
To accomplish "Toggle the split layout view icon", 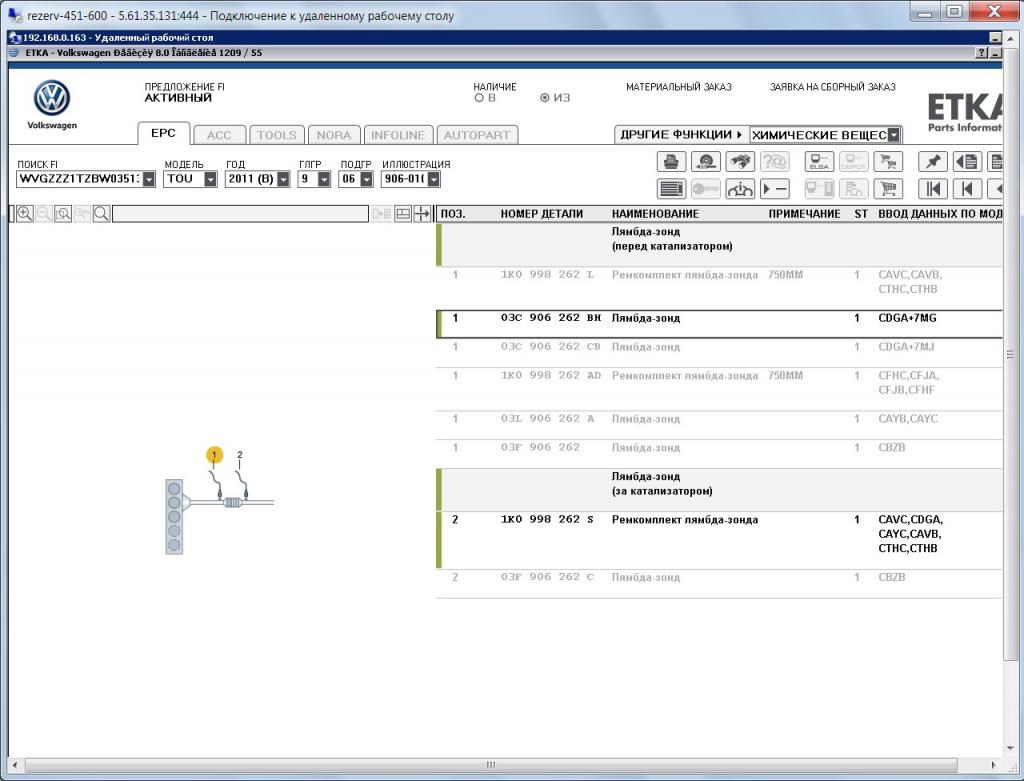I will [403, 214].
